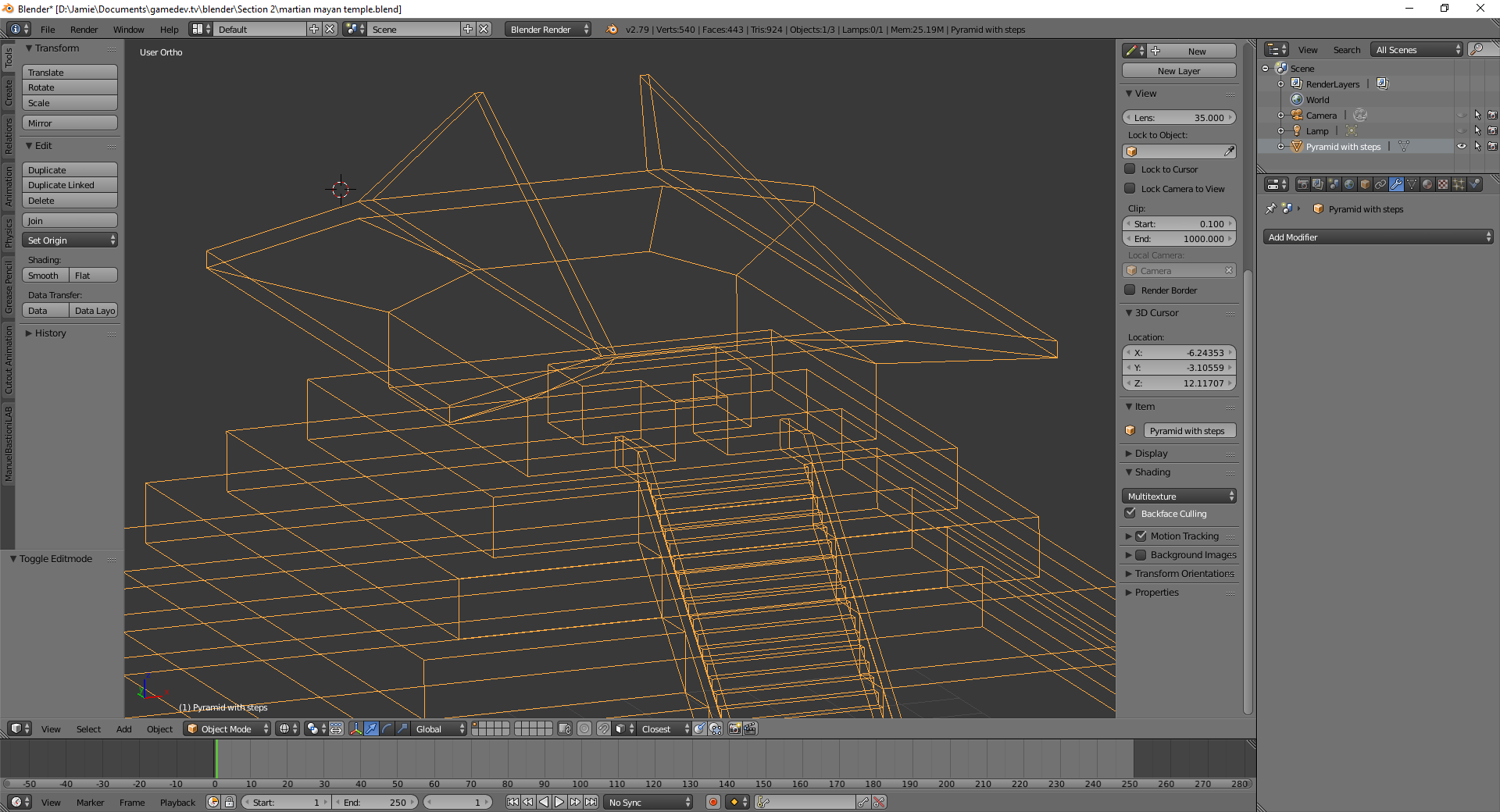This screenshot has width=1500, height=812.
Task: Select the scale manipulator icon
Action: coord(402,728)
